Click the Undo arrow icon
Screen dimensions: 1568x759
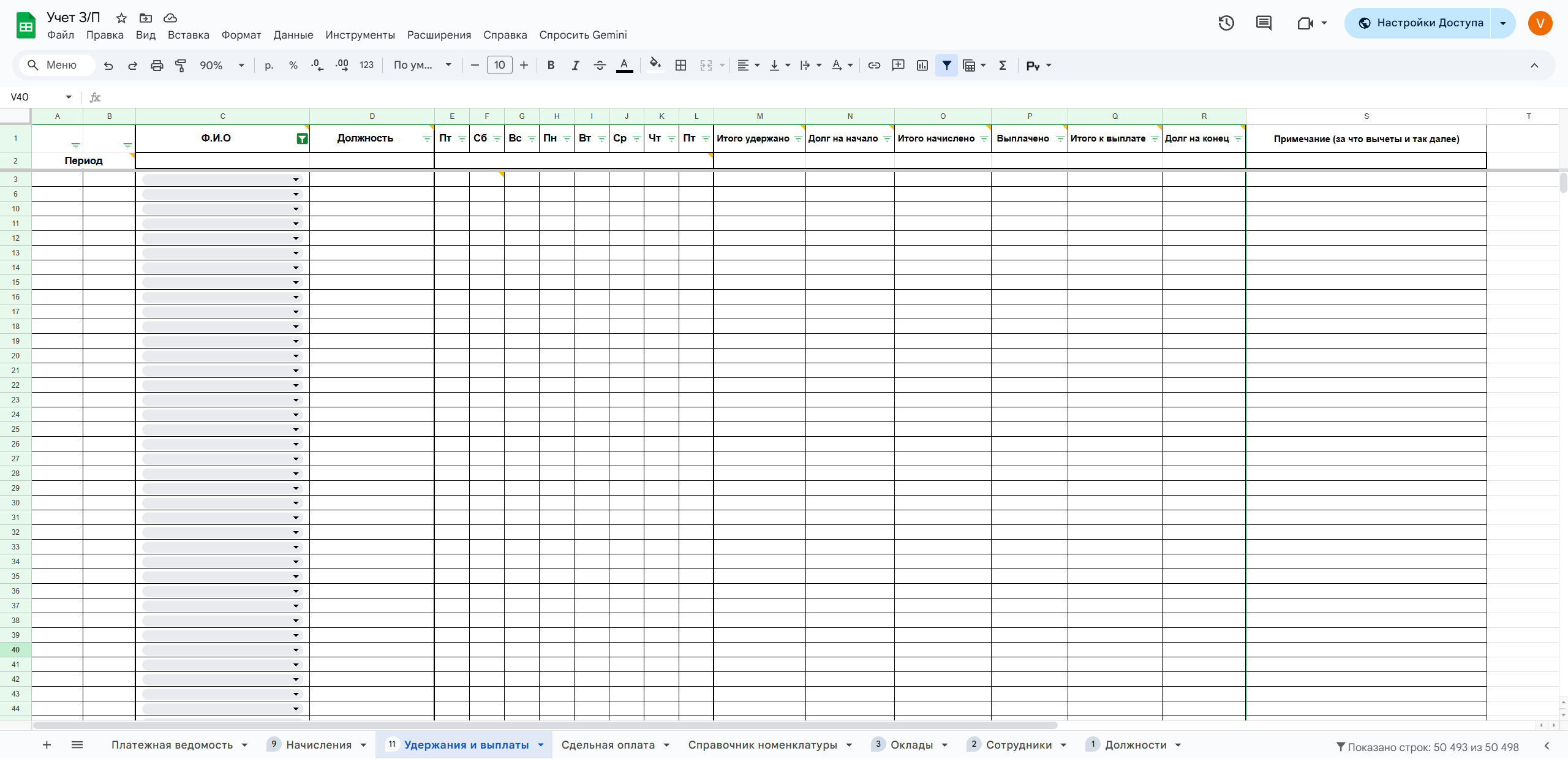[108, 66]
